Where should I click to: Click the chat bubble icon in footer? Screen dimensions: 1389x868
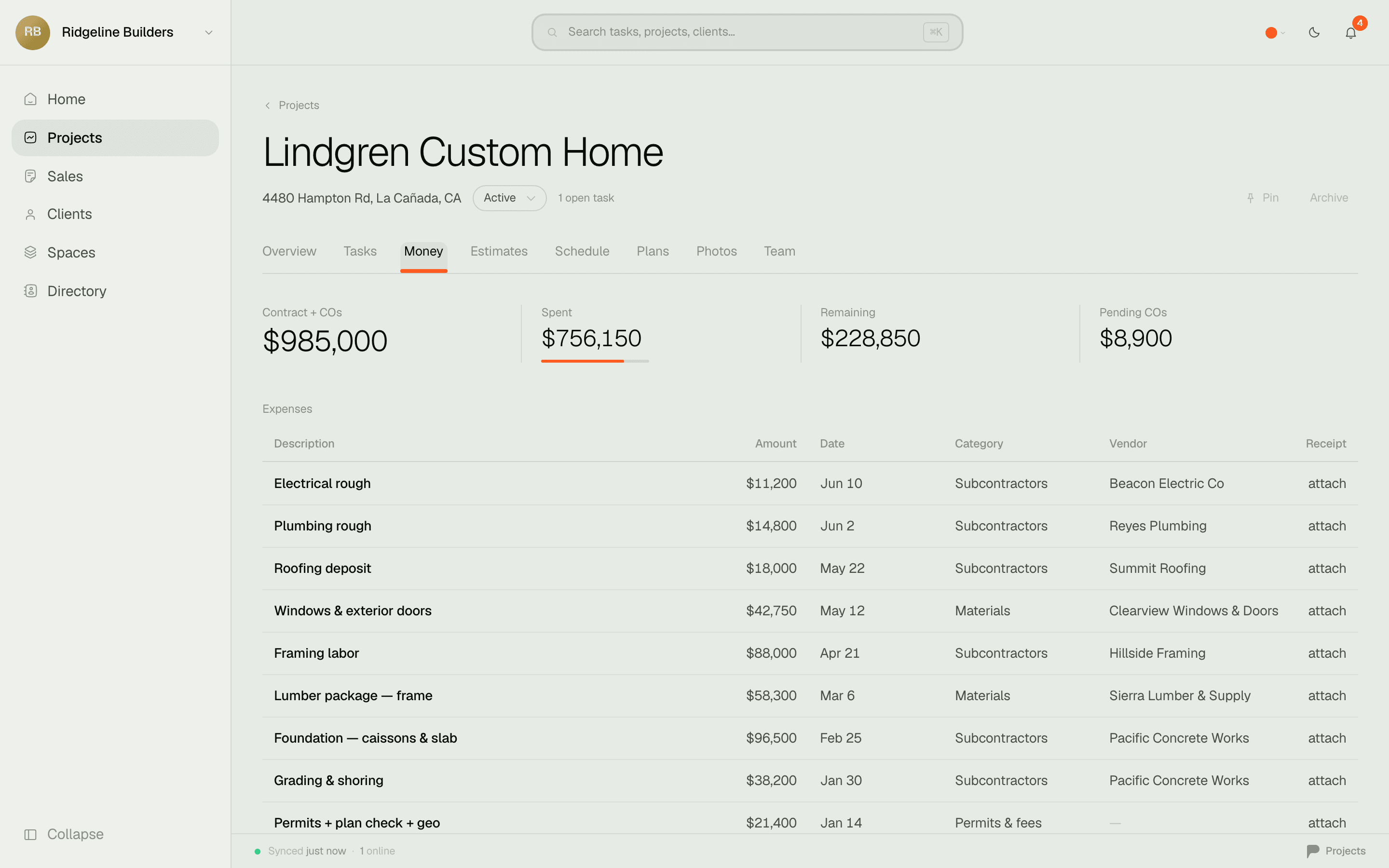(x=1313, y=851)
